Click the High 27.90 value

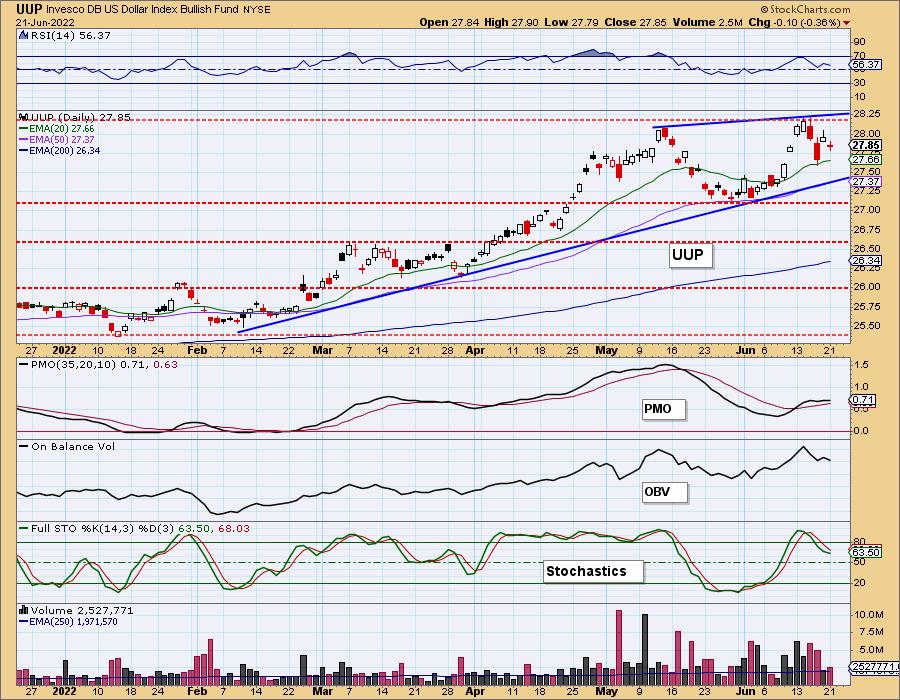click(x=509, y=22)
